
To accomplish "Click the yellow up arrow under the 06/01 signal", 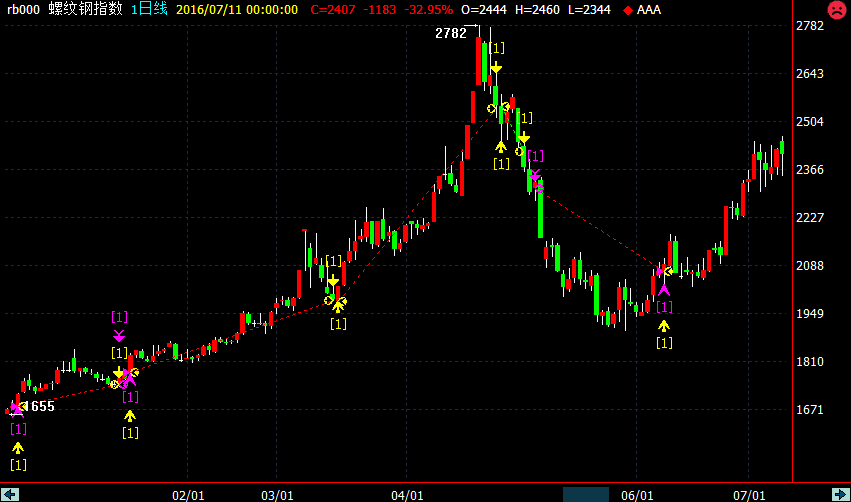I will [663, 326].
